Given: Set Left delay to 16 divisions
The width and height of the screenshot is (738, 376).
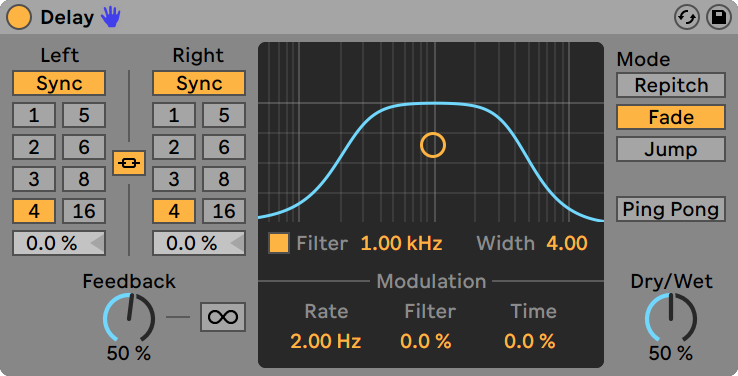Looking at the screenshot, I should pyautogui.click(x=84, y=211).
